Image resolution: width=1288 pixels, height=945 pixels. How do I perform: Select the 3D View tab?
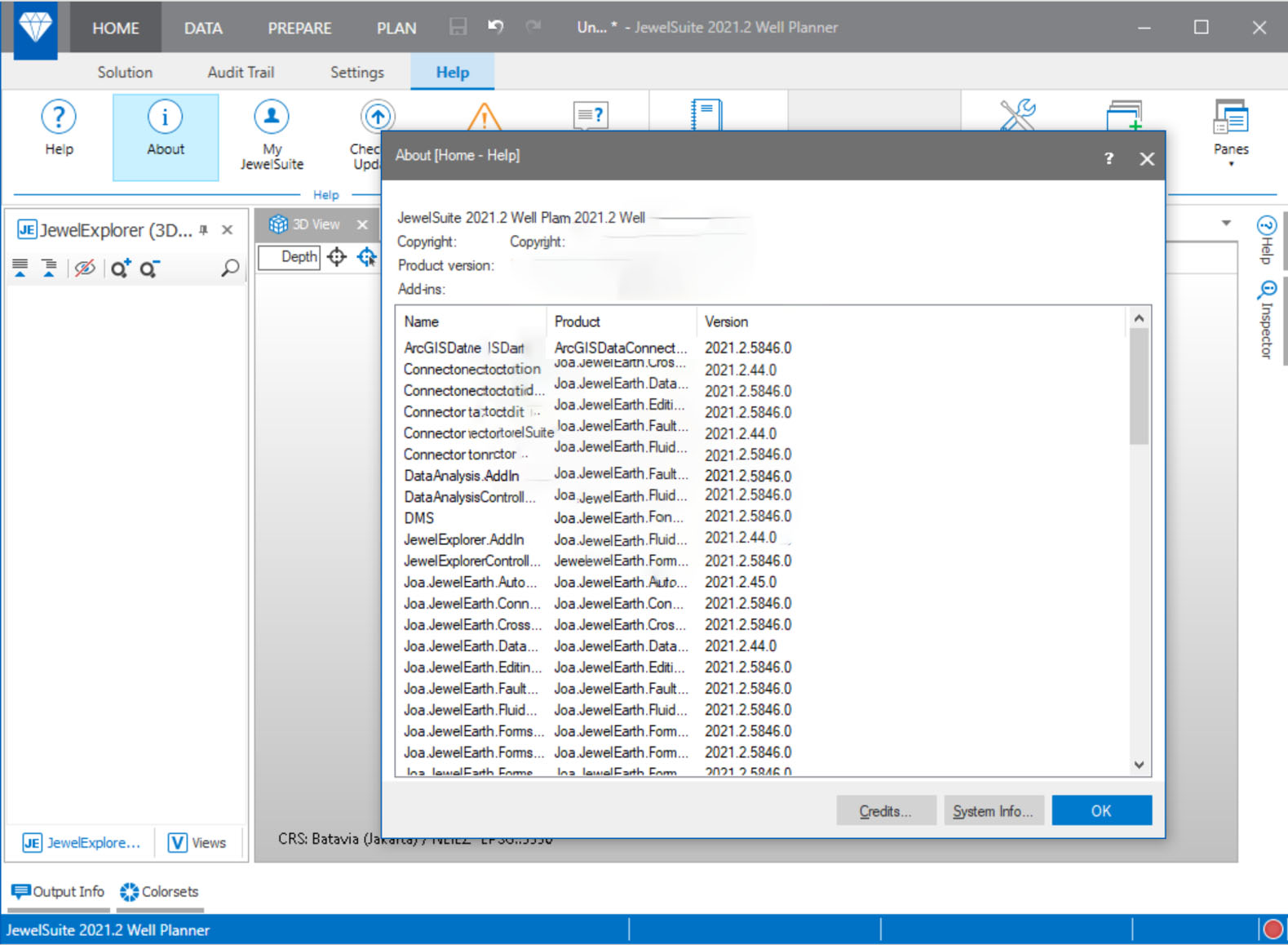(x=305, y=224)
